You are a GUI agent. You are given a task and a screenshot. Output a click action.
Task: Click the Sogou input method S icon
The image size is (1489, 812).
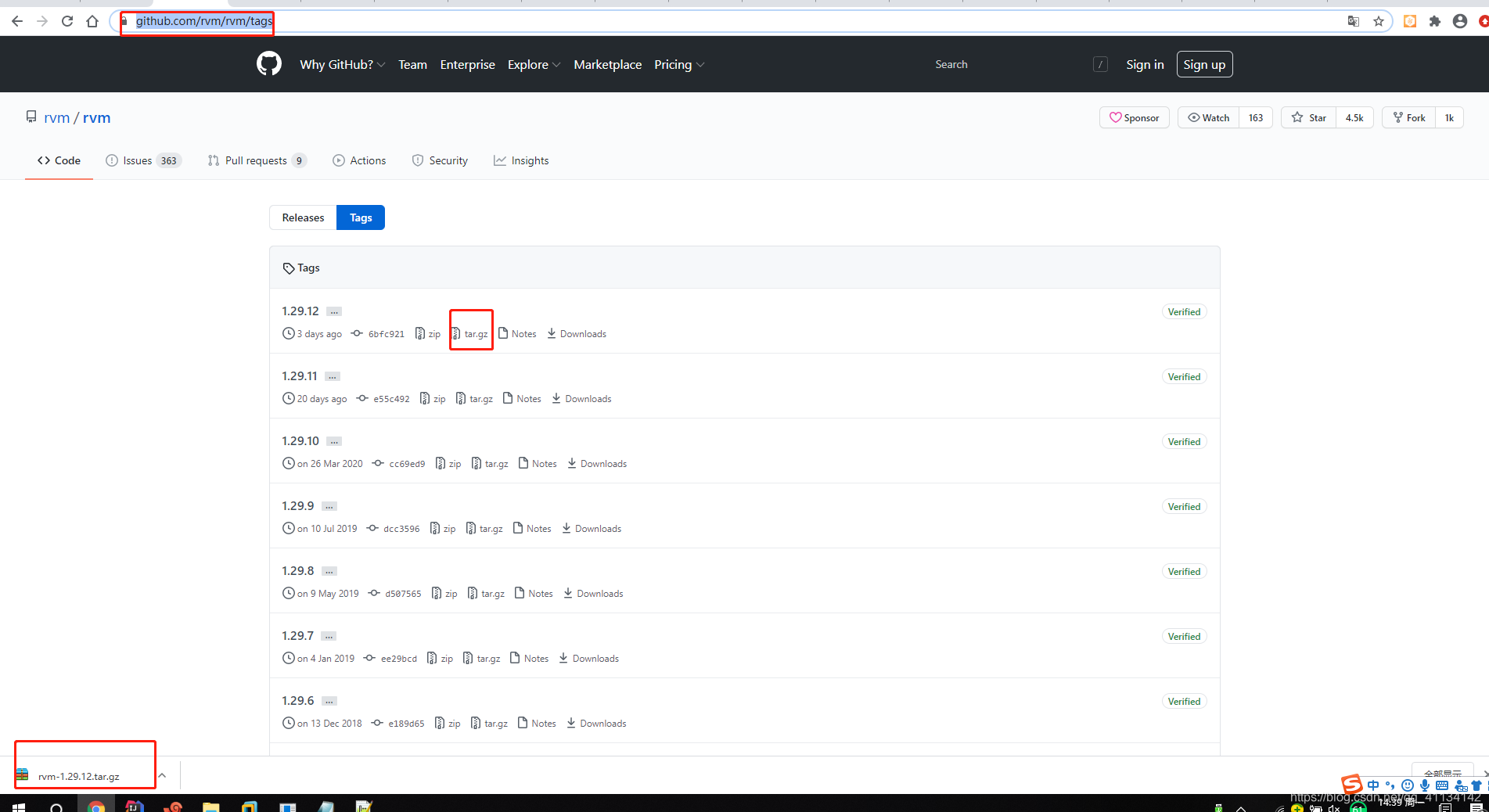click(x=1352, y=783)
